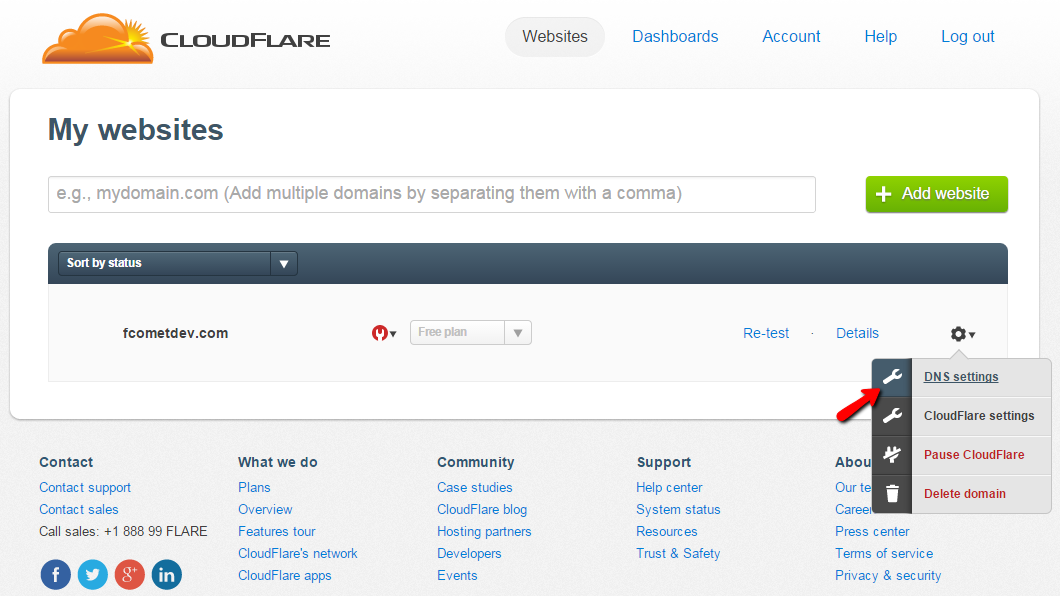Screen dimensions: 1060x596
Task: Open the Resources link
Action: [667, 531]
